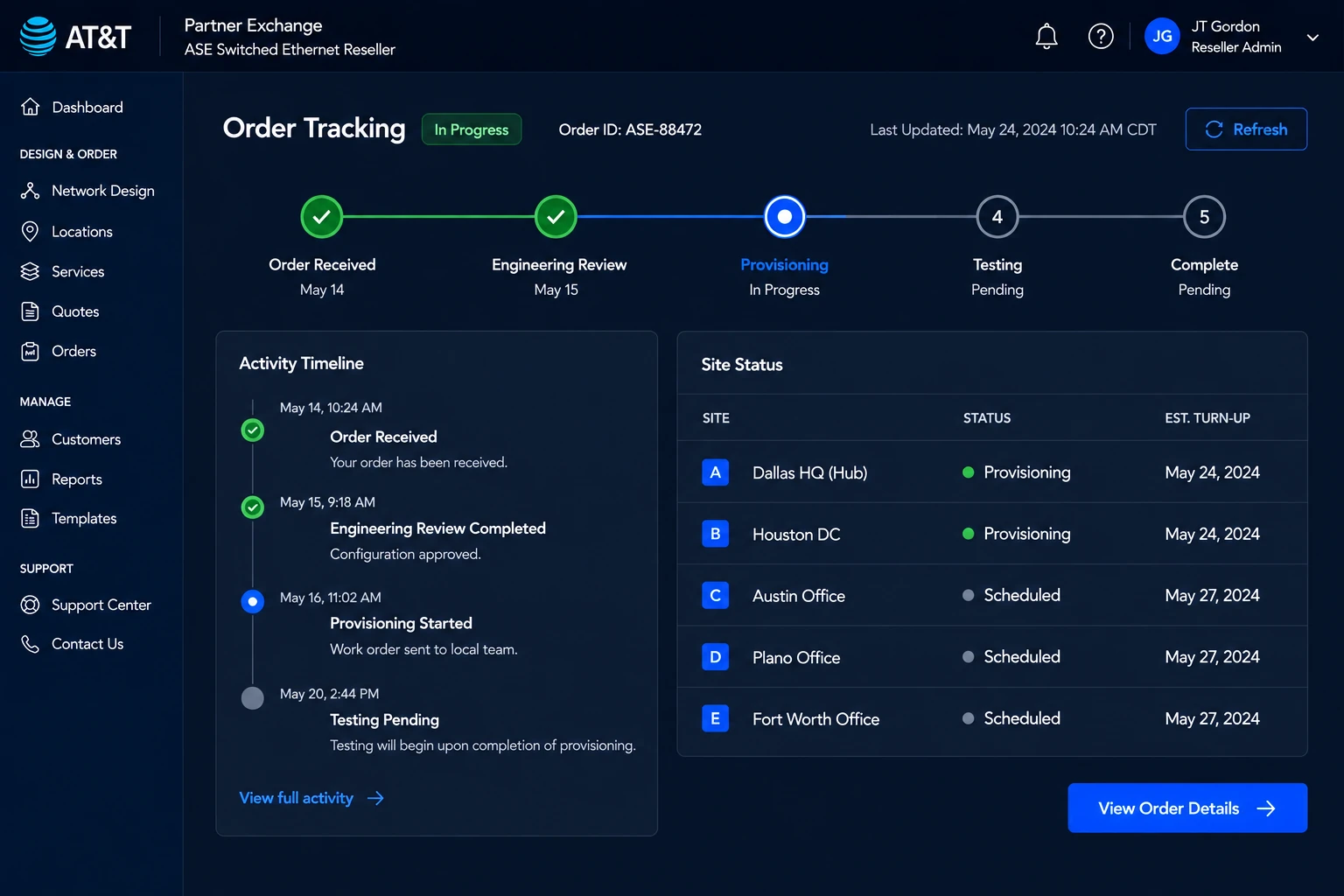Click May 27, 2024 in Fort Worth row
The height and width of the screenshot is (896, 1344).
point(1213,718)
